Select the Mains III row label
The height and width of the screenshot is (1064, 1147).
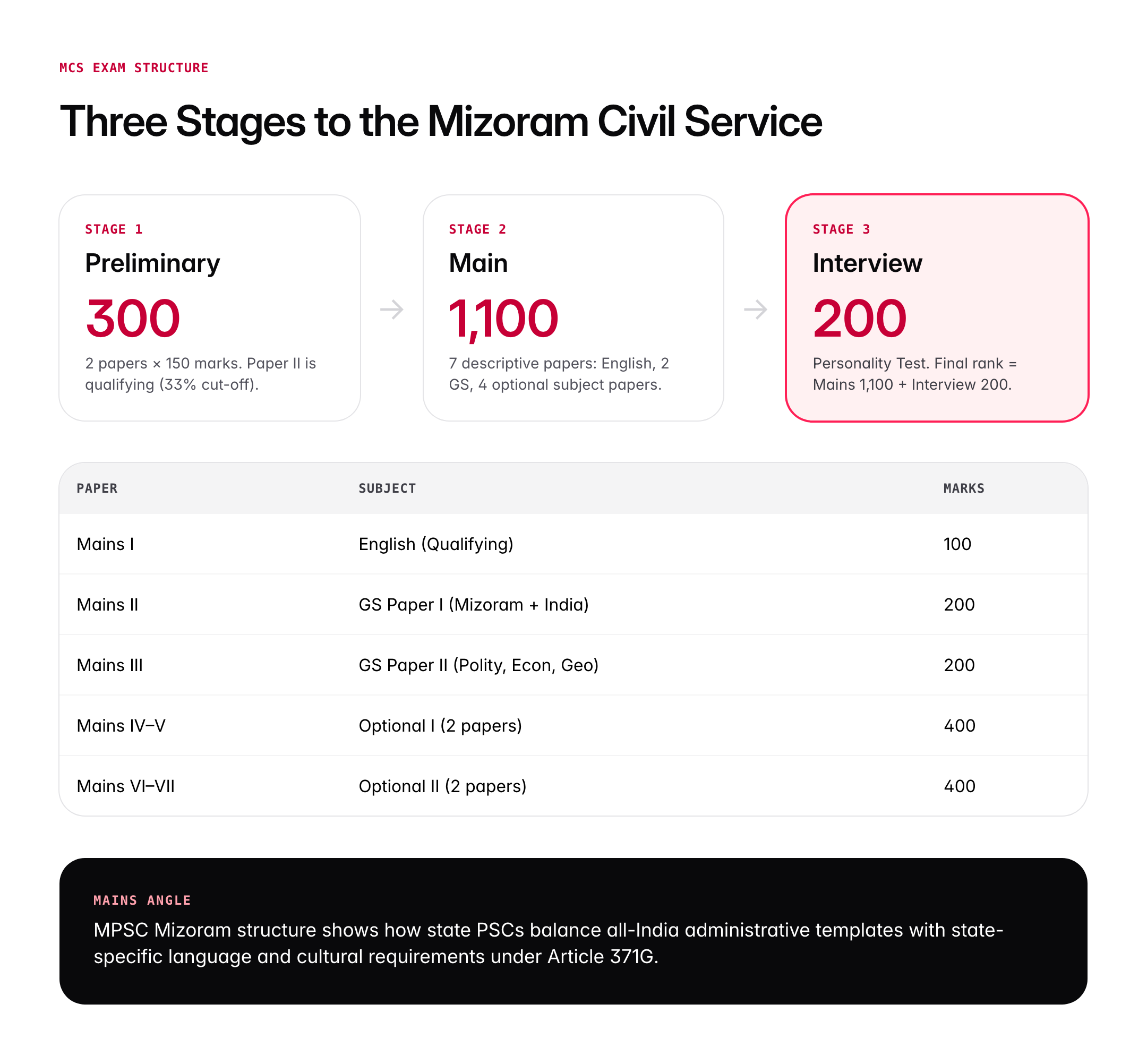click(109, 665)
